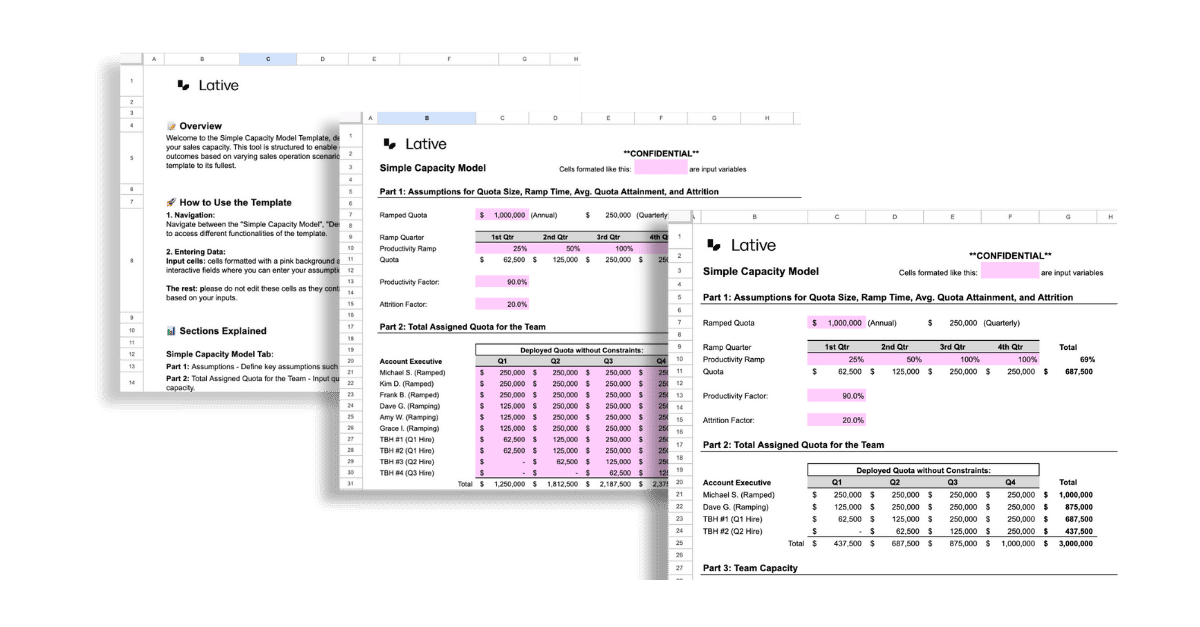The image size is (1200, 627).
Task: Click the '2. Entering Data:' label
Action: [196, 252]
